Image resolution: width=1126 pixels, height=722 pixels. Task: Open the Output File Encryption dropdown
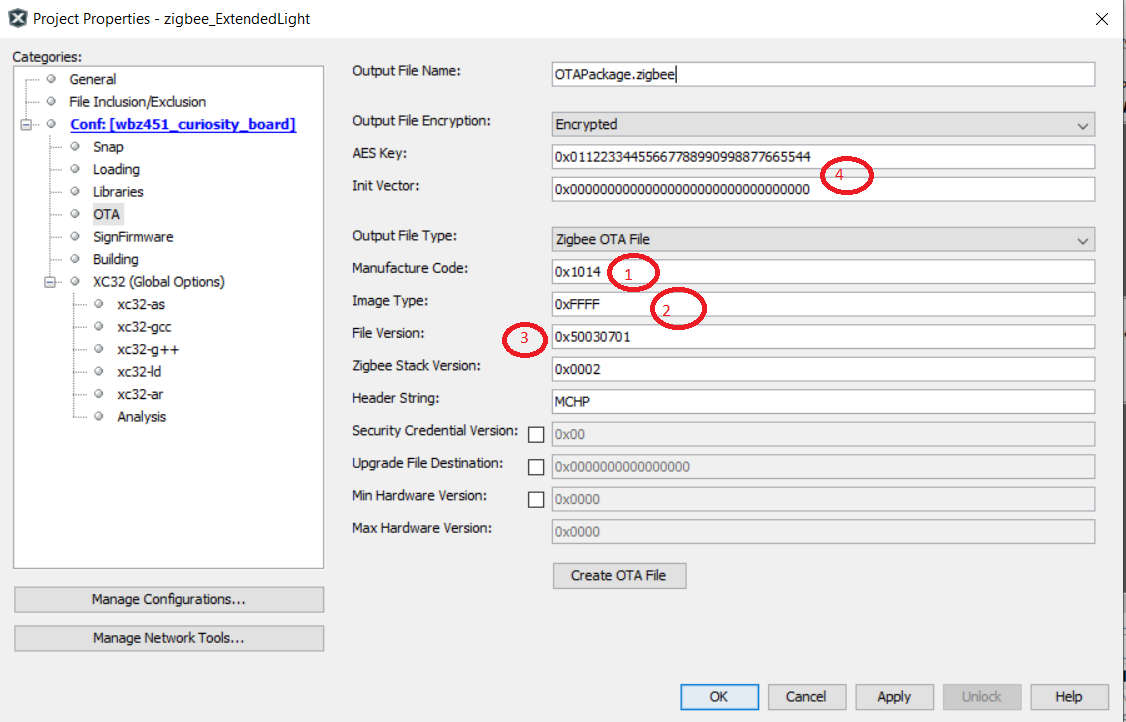(x=823, y=125)
